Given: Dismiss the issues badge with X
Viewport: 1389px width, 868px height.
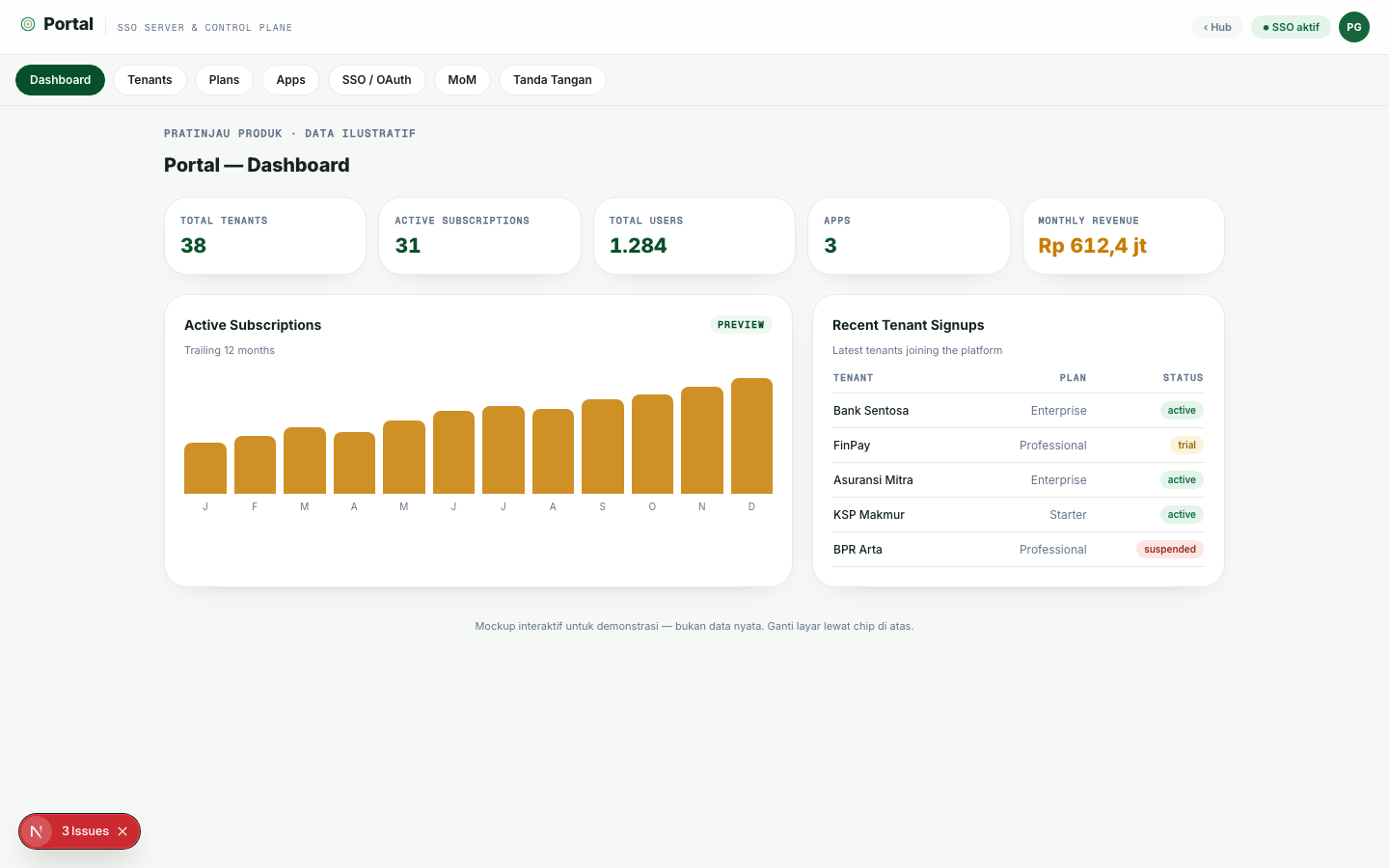Looking at the screenshot, I should tap(123, 831).
